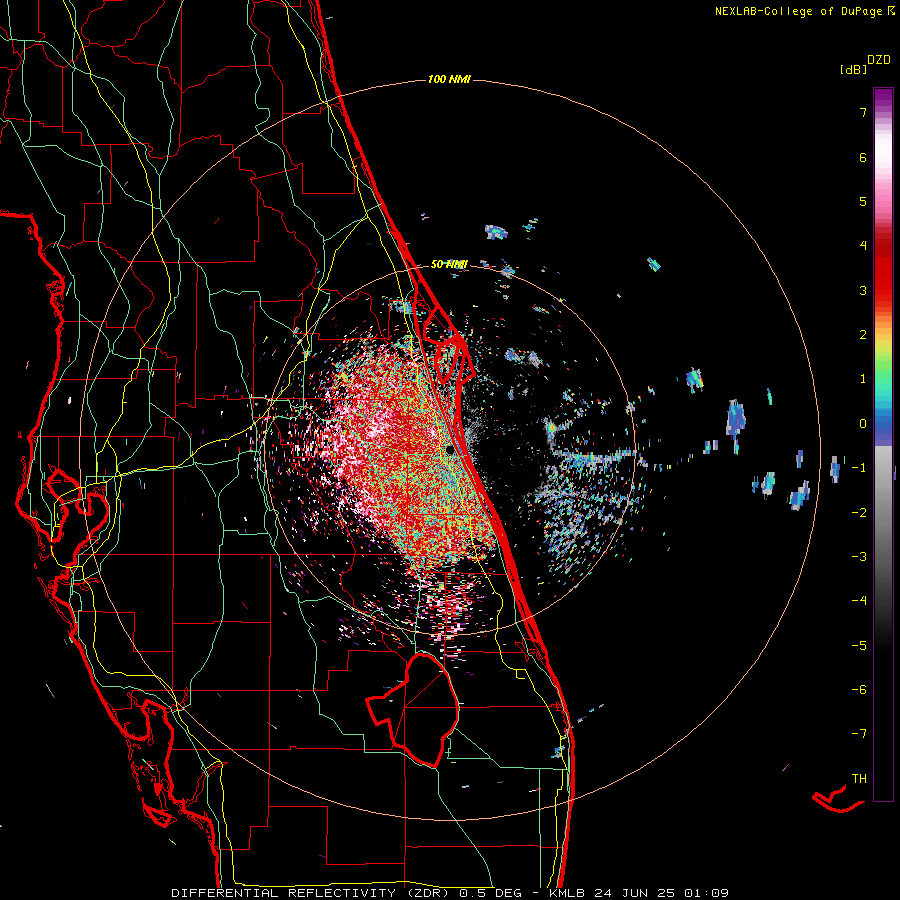Click the DZD legend title
Image resolution: width=900 pixels, height=900 pixels.
[x=879, y=60]
